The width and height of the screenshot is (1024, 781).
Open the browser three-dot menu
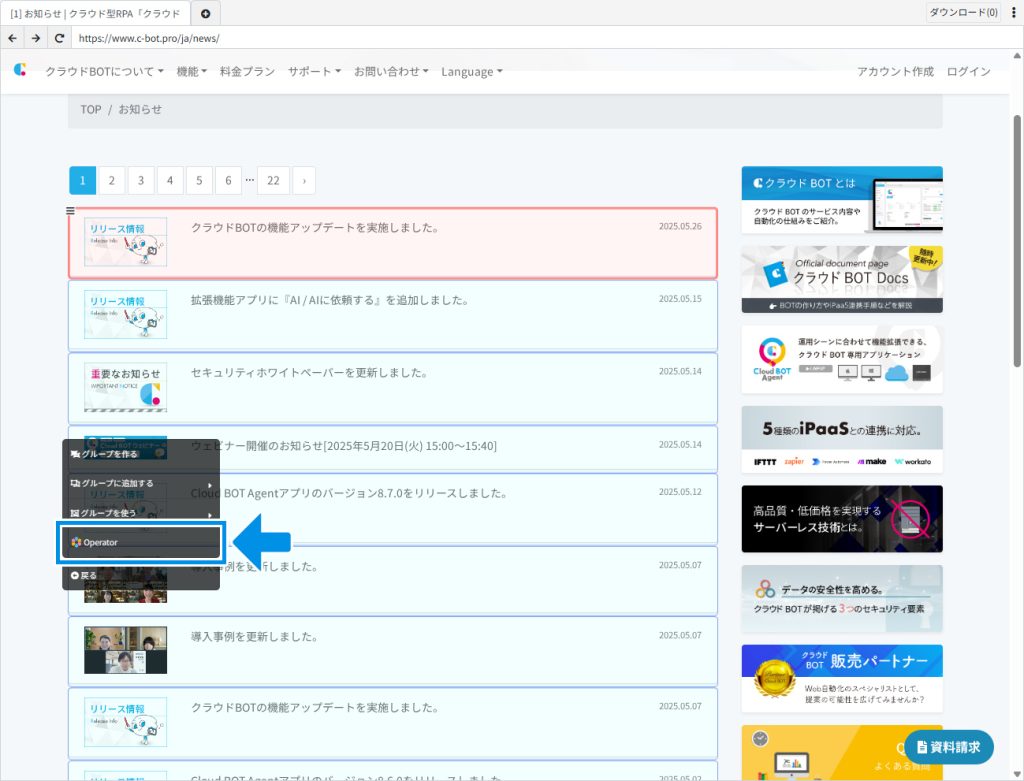(1014, 12)
